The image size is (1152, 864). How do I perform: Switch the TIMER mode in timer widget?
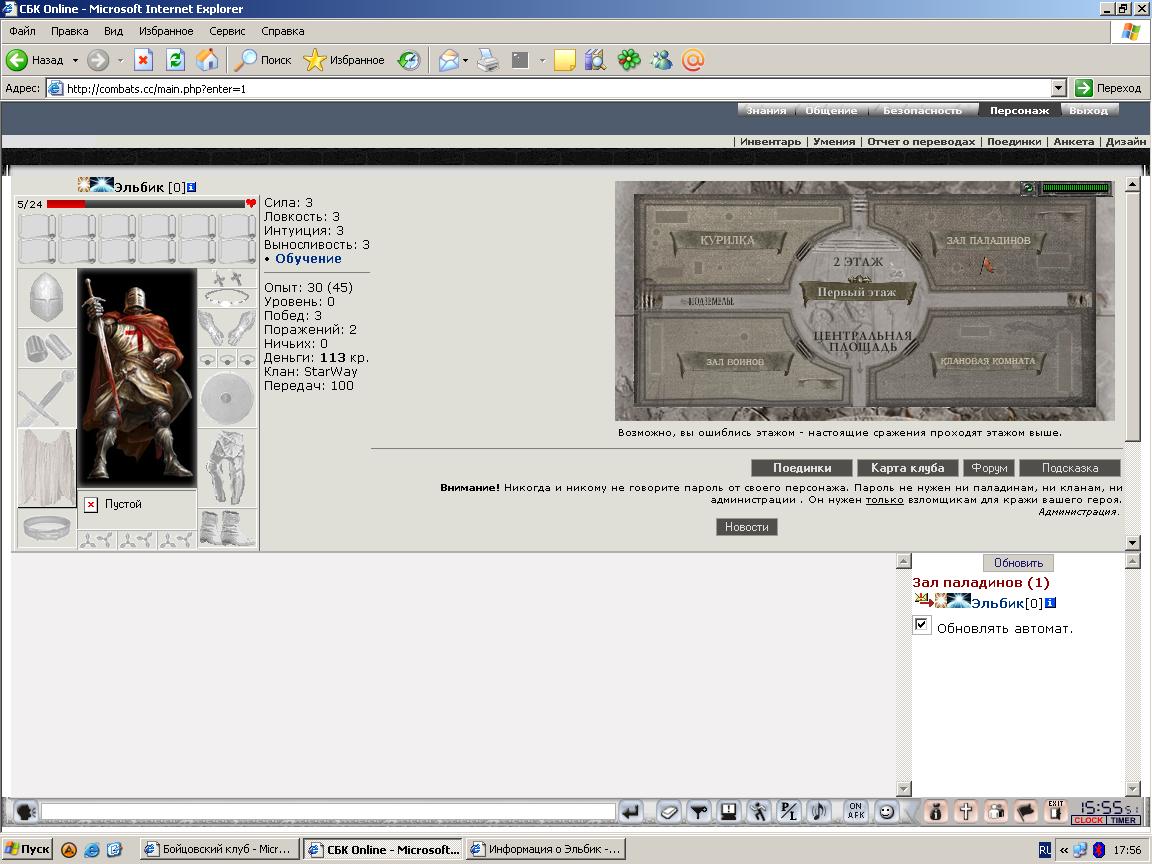pos(1123,820)
